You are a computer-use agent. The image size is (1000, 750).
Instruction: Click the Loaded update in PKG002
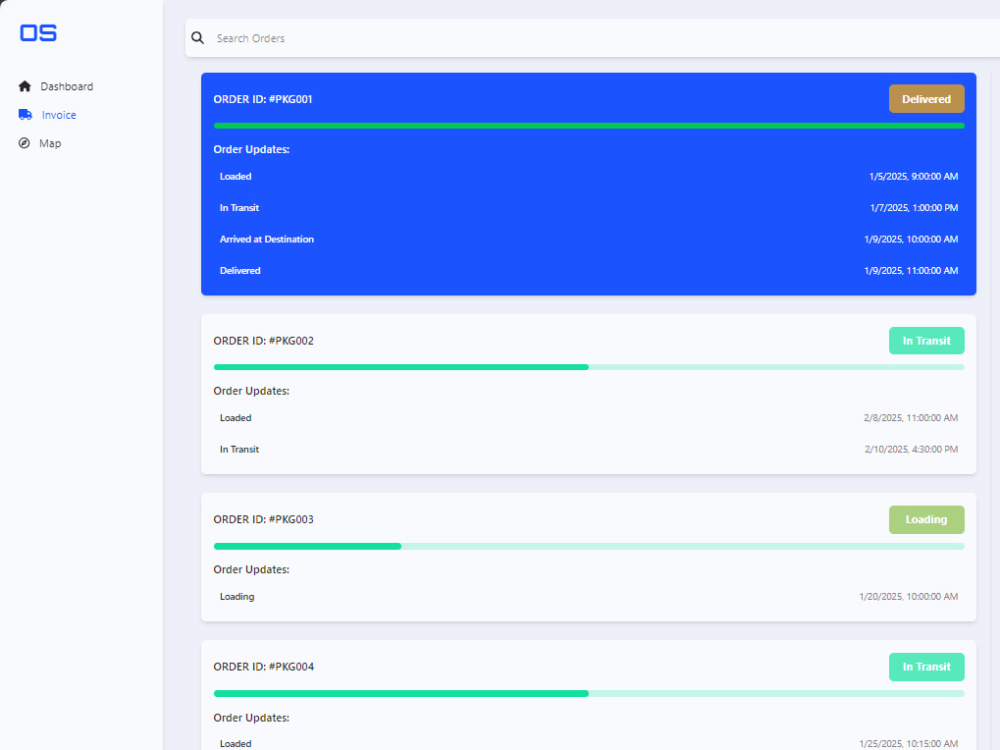click(x=235, y=418)
